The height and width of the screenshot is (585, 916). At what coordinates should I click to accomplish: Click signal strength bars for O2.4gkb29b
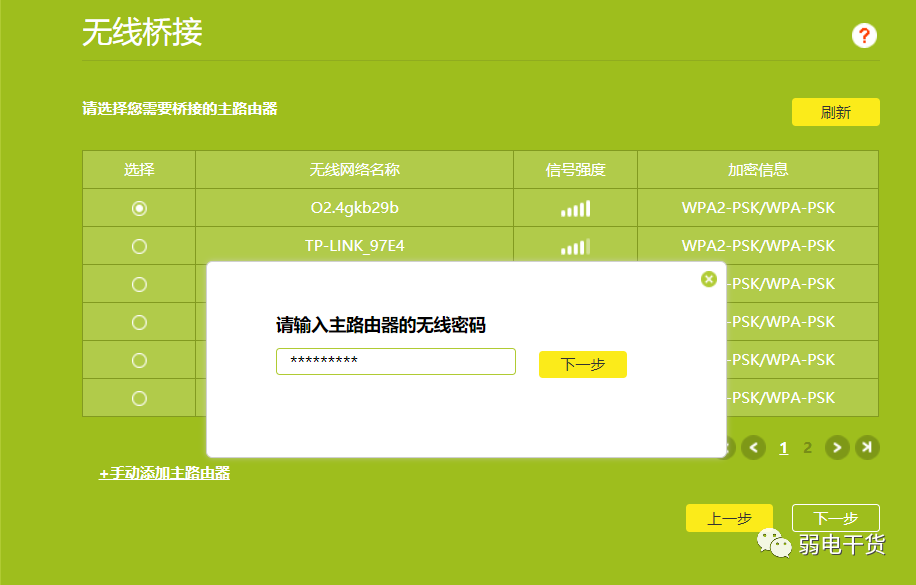pos(575,208)
